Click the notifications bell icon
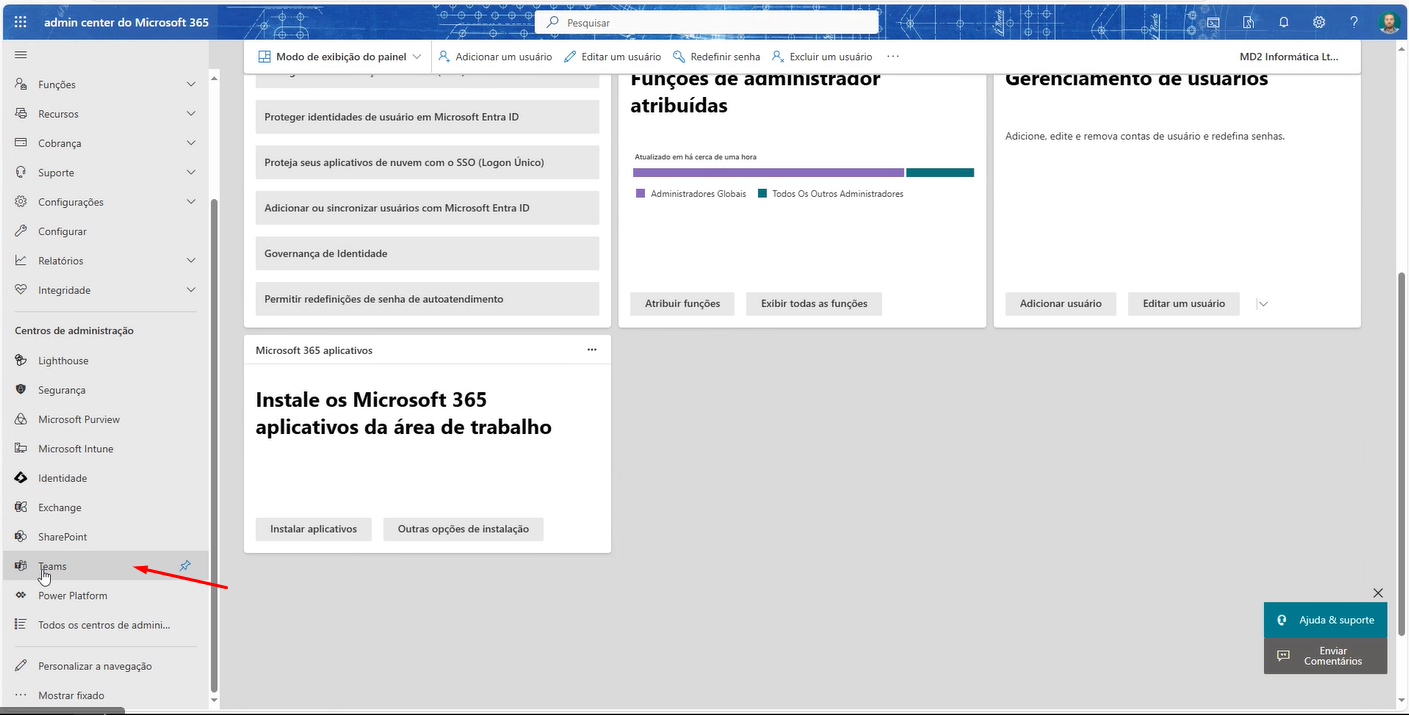1410x716 pixels. pyautogui.click(x=1283, y=22)
